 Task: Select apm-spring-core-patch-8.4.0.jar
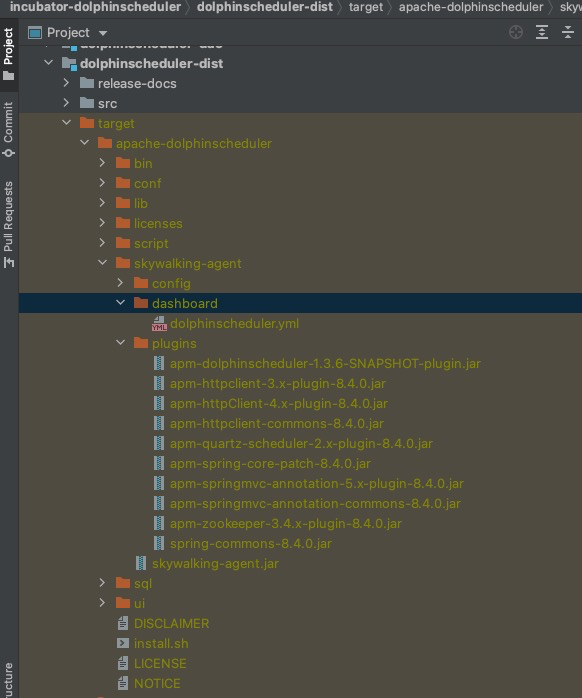(270, 464)
